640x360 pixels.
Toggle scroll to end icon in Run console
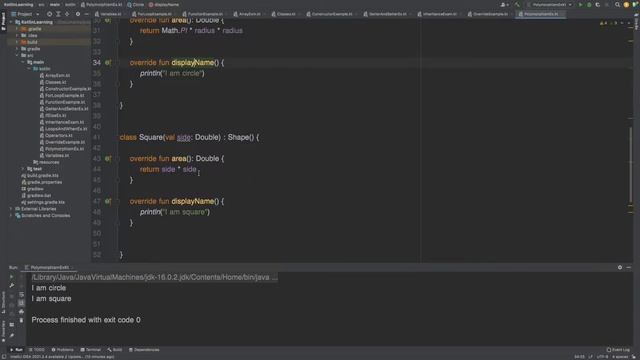(21, 303)
